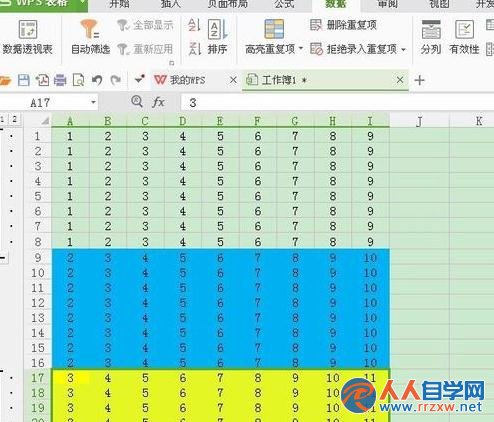This screenshot has height=422, width=494.
Task: Click the ascending sort A-Z icon
Action: 194,26
